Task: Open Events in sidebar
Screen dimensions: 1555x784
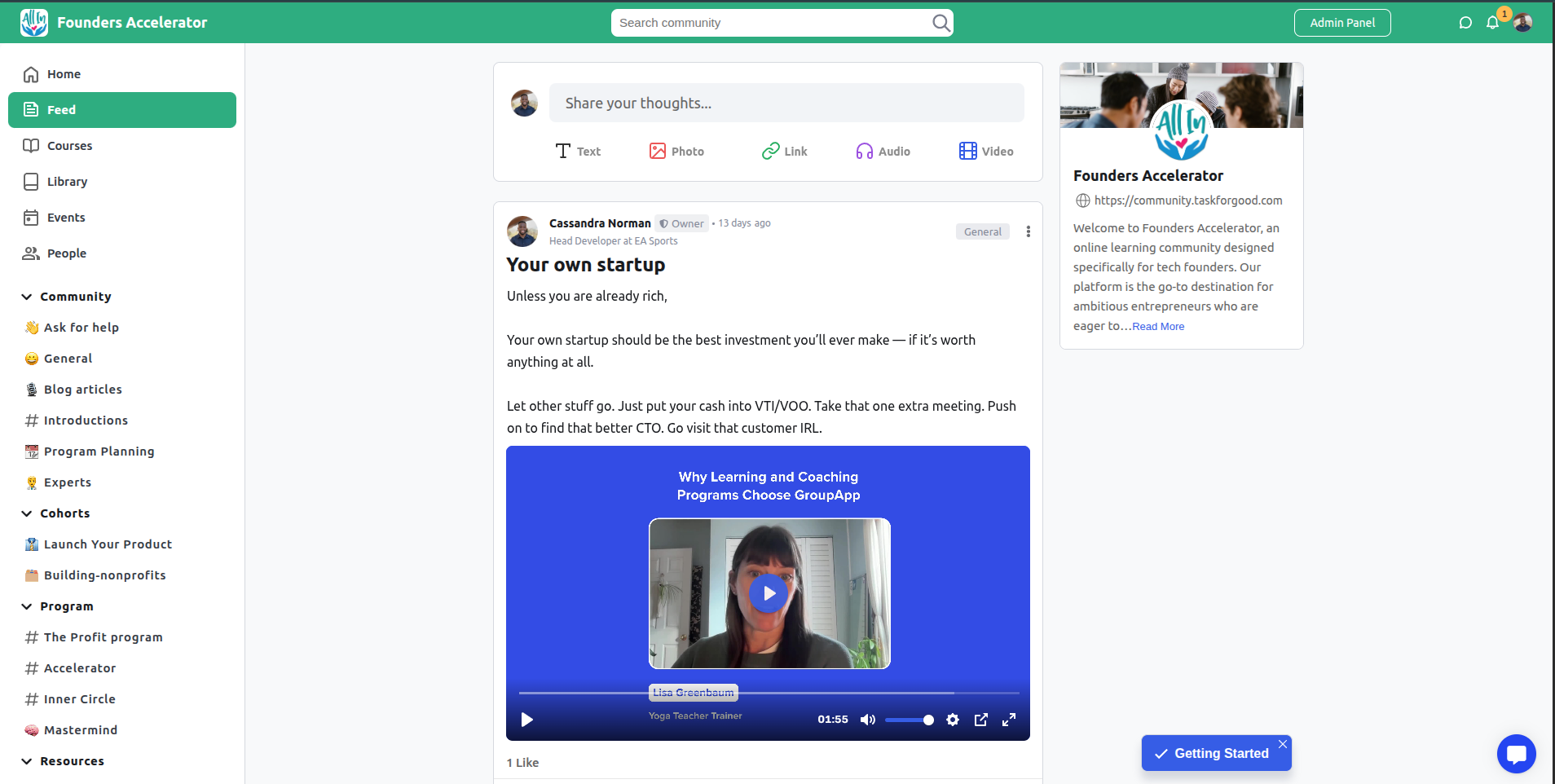Action: click(x=122, y=218)
